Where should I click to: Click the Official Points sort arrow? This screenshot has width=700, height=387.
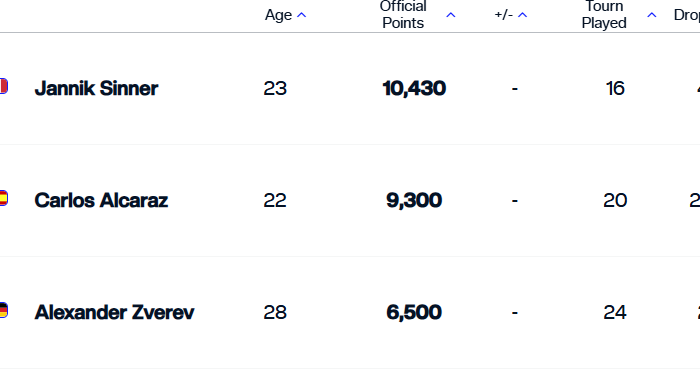[x=451, y=15]
